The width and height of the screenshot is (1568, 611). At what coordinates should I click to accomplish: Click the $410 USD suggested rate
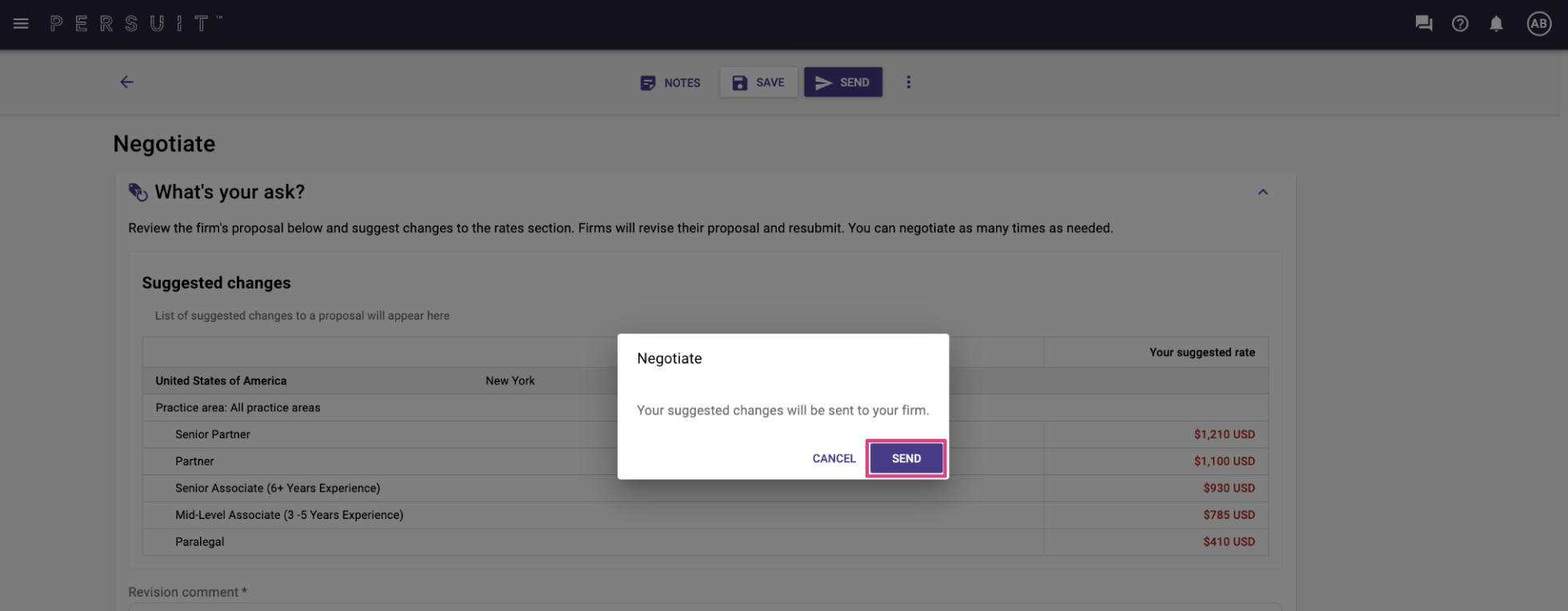click(x=1229, y=541)
